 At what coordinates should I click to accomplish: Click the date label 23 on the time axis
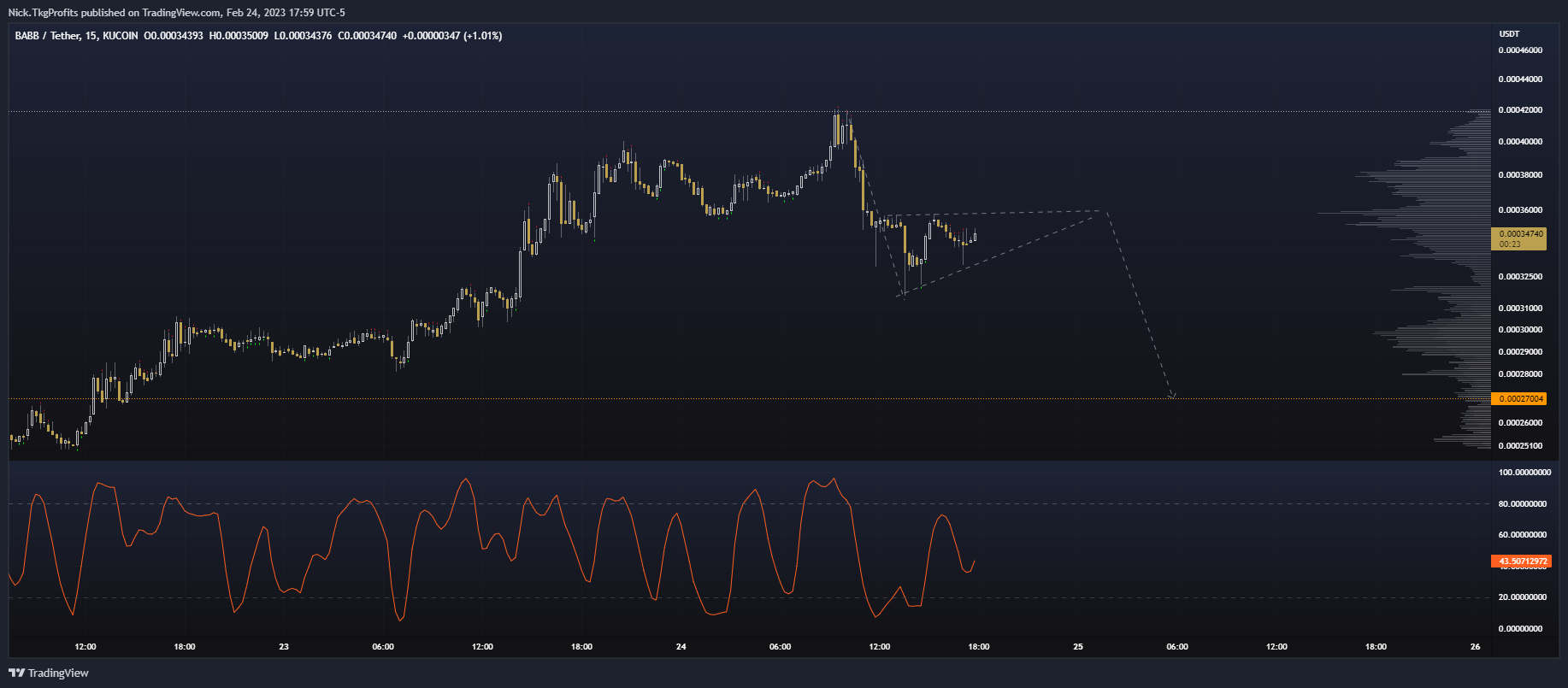(x=284, y=647)
